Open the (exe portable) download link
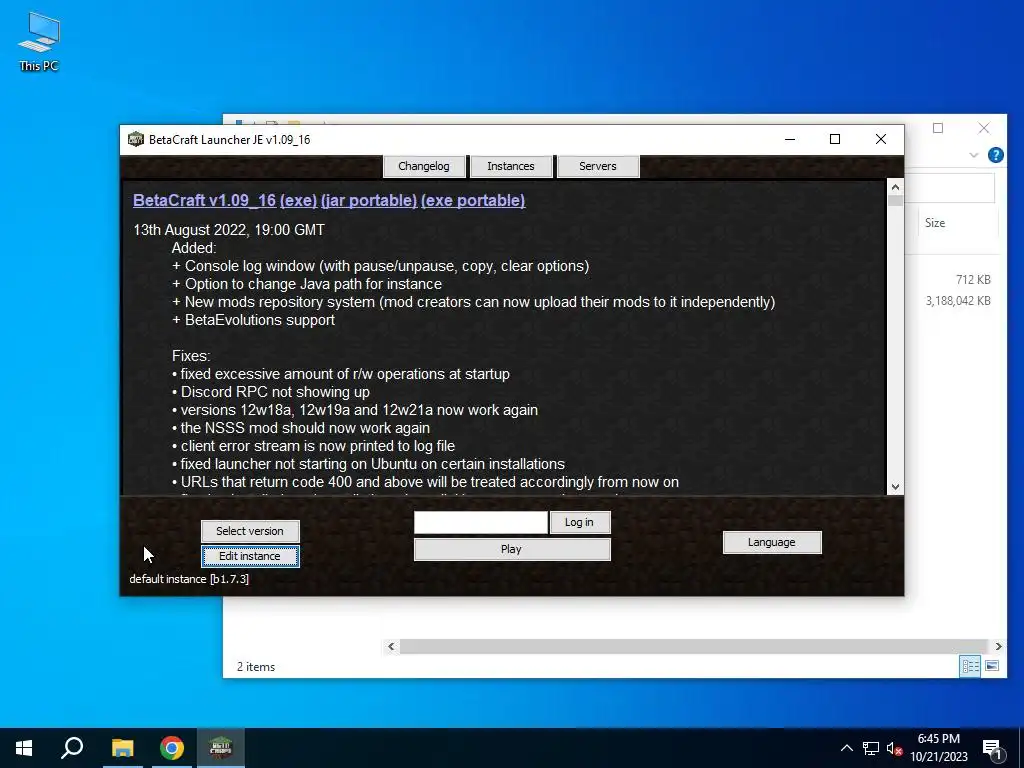The width and height of the screenshot is (1024, 768). (473, 200)
